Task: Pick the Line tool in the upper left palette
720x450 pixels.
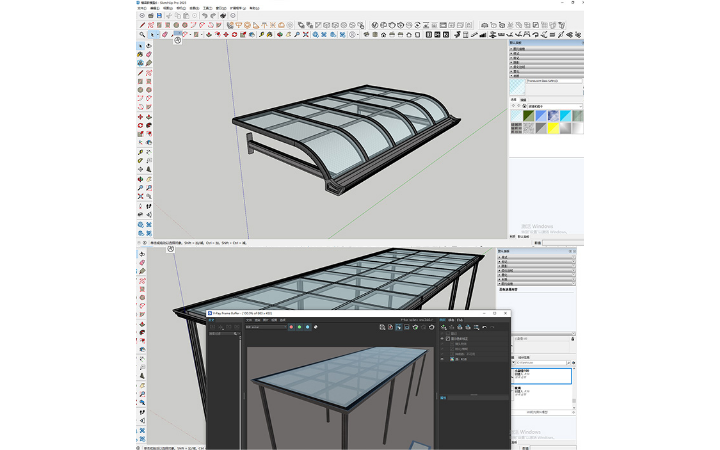Action: tap(141, 73)
